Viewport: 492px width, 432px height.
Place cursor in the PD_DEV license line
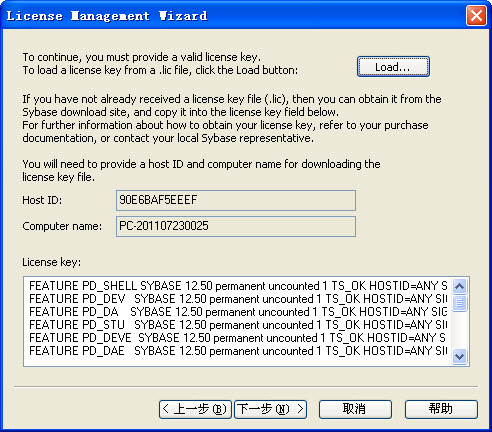(x=238, y=299)
